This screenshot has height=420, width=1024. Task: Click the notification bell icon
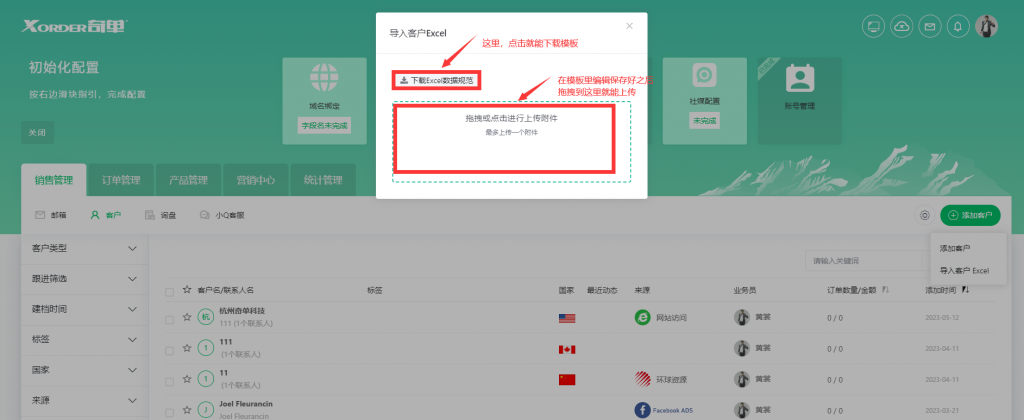pyautogui.click(x=958, y=26)
